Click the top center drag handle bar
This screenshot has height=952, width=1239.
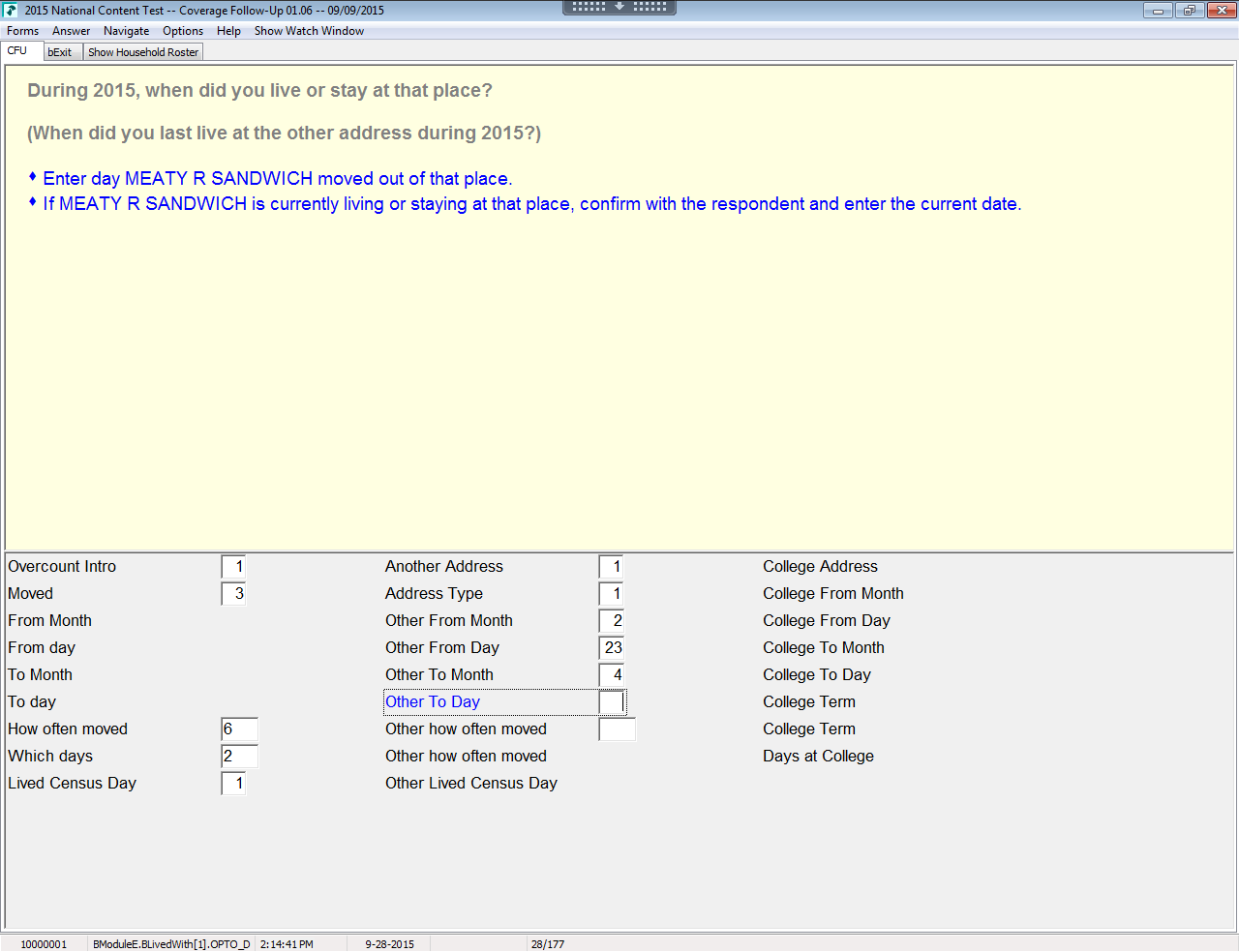619,7
